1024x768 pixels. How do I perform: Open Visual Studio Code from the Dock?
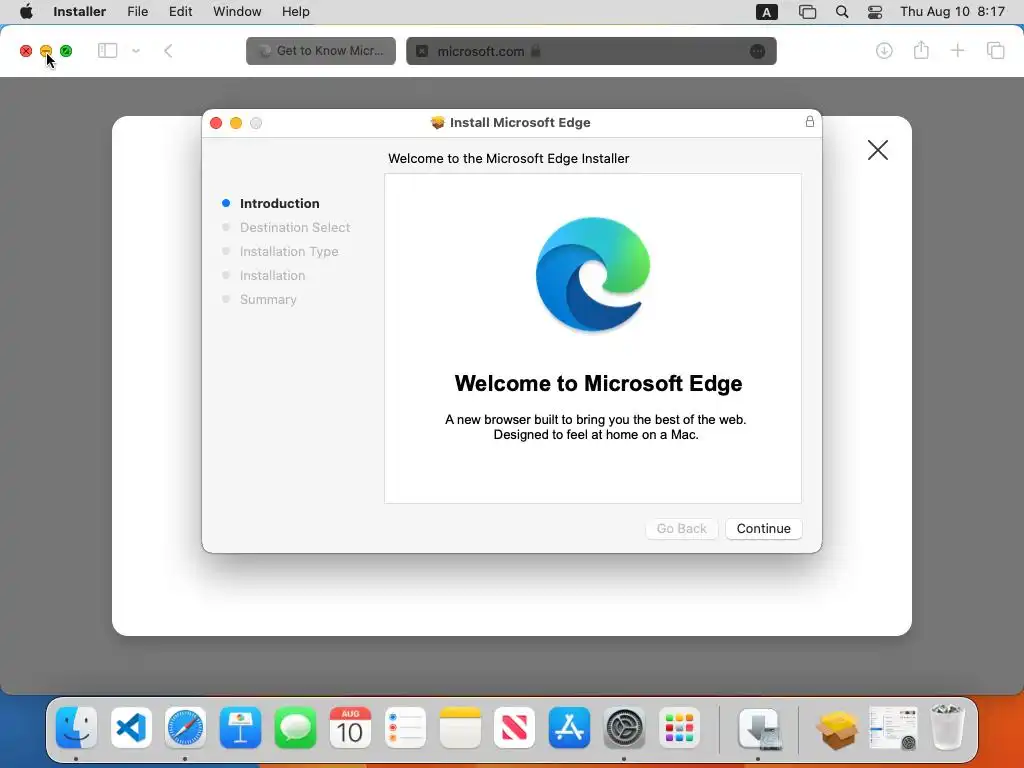tap(131, 728)
